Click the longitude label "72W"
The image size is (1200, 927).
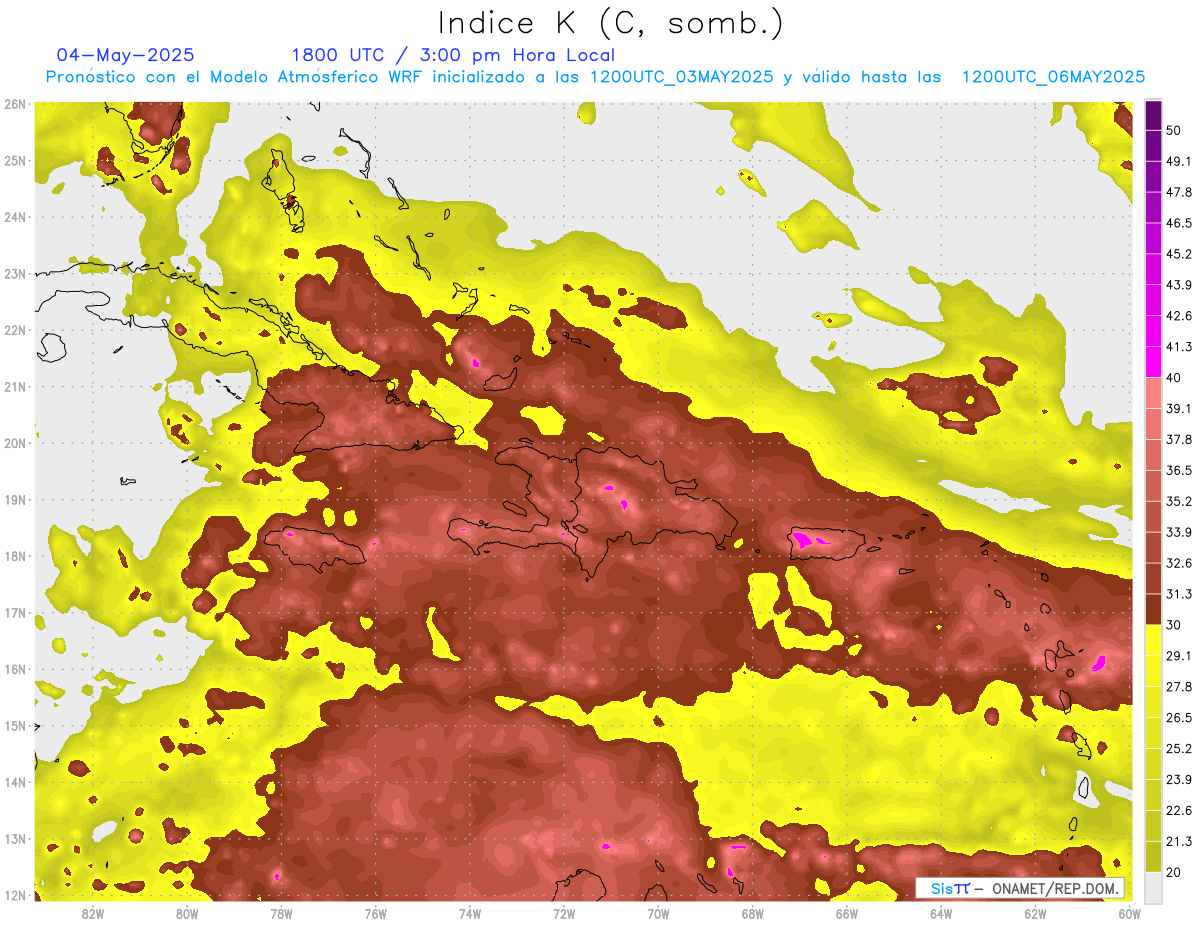564,914
